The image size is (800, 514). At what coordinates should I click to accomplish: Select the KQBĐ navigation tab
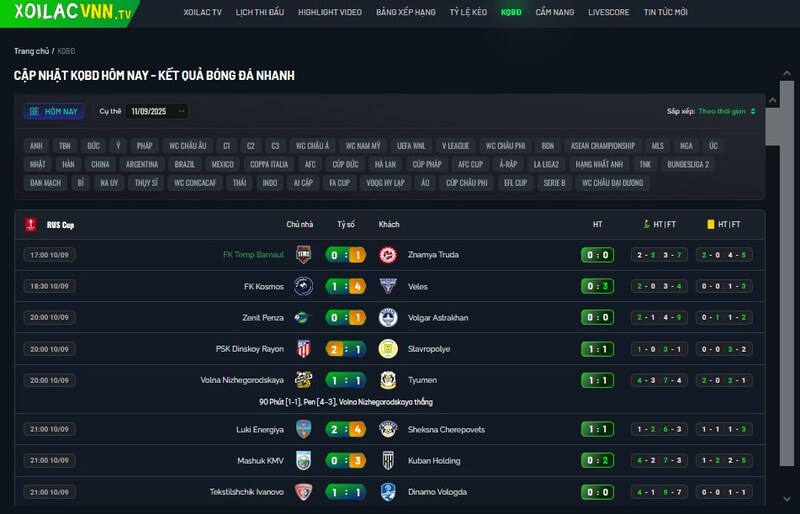(511, 12)
